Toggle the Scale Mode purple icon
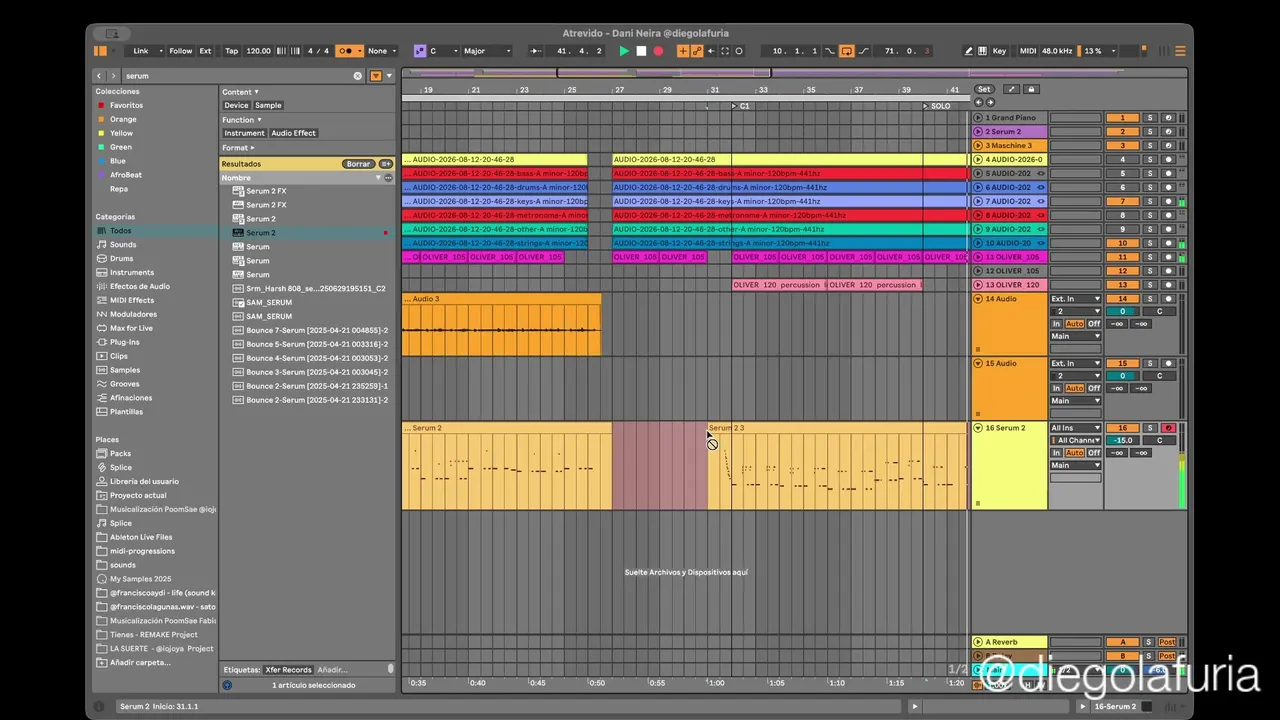The image size is (1280, 720). [419, 51]
